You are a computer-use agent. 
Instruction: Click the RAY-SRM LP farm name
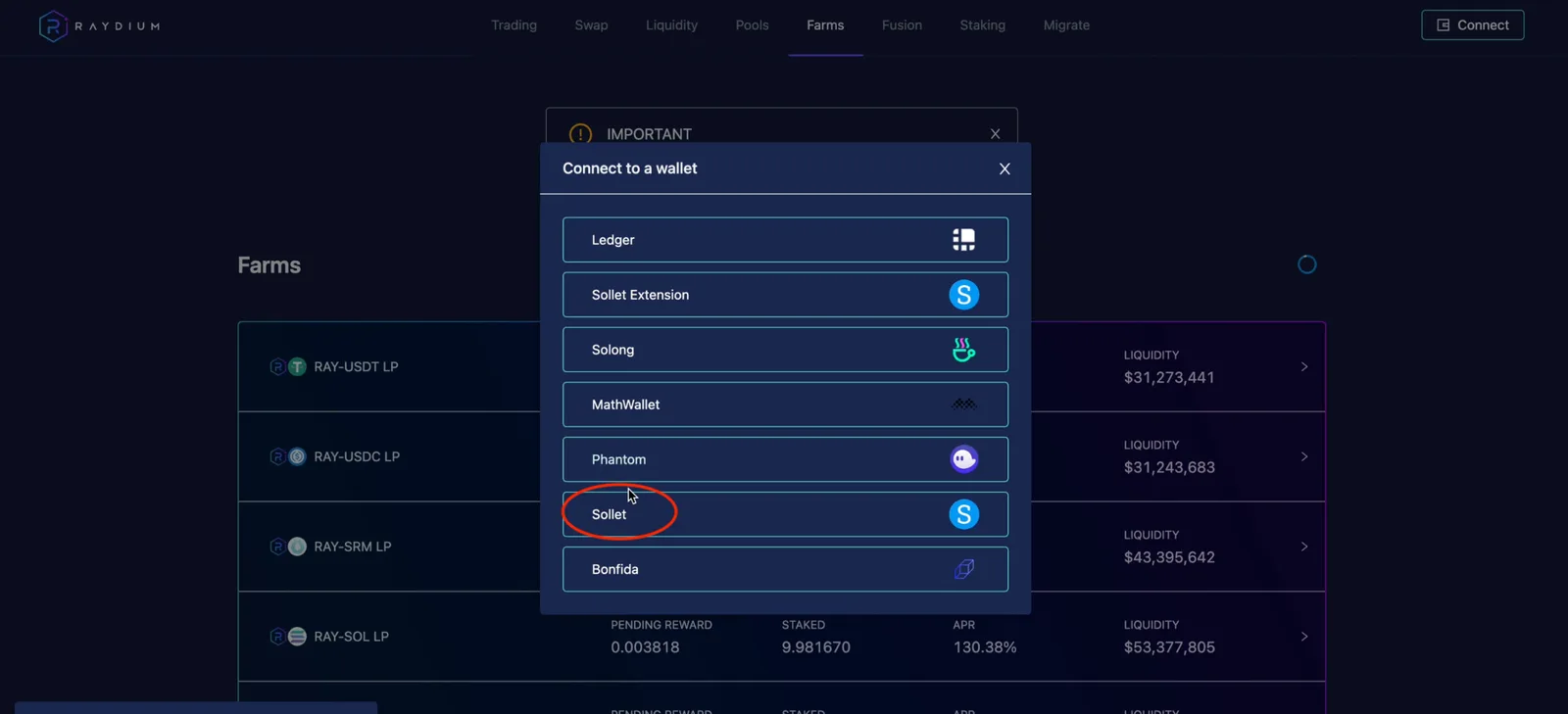[353, 547]
